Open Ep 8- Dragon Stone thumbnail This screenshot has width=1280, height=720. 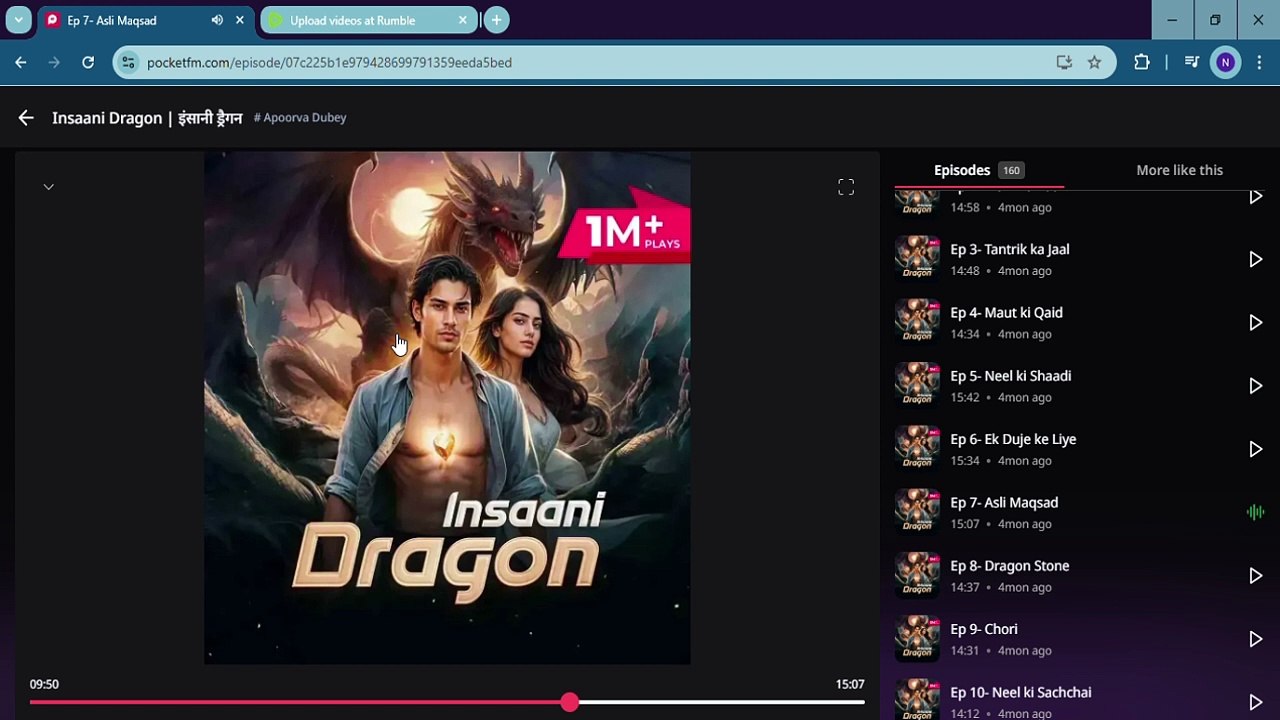tap(917, 575)
